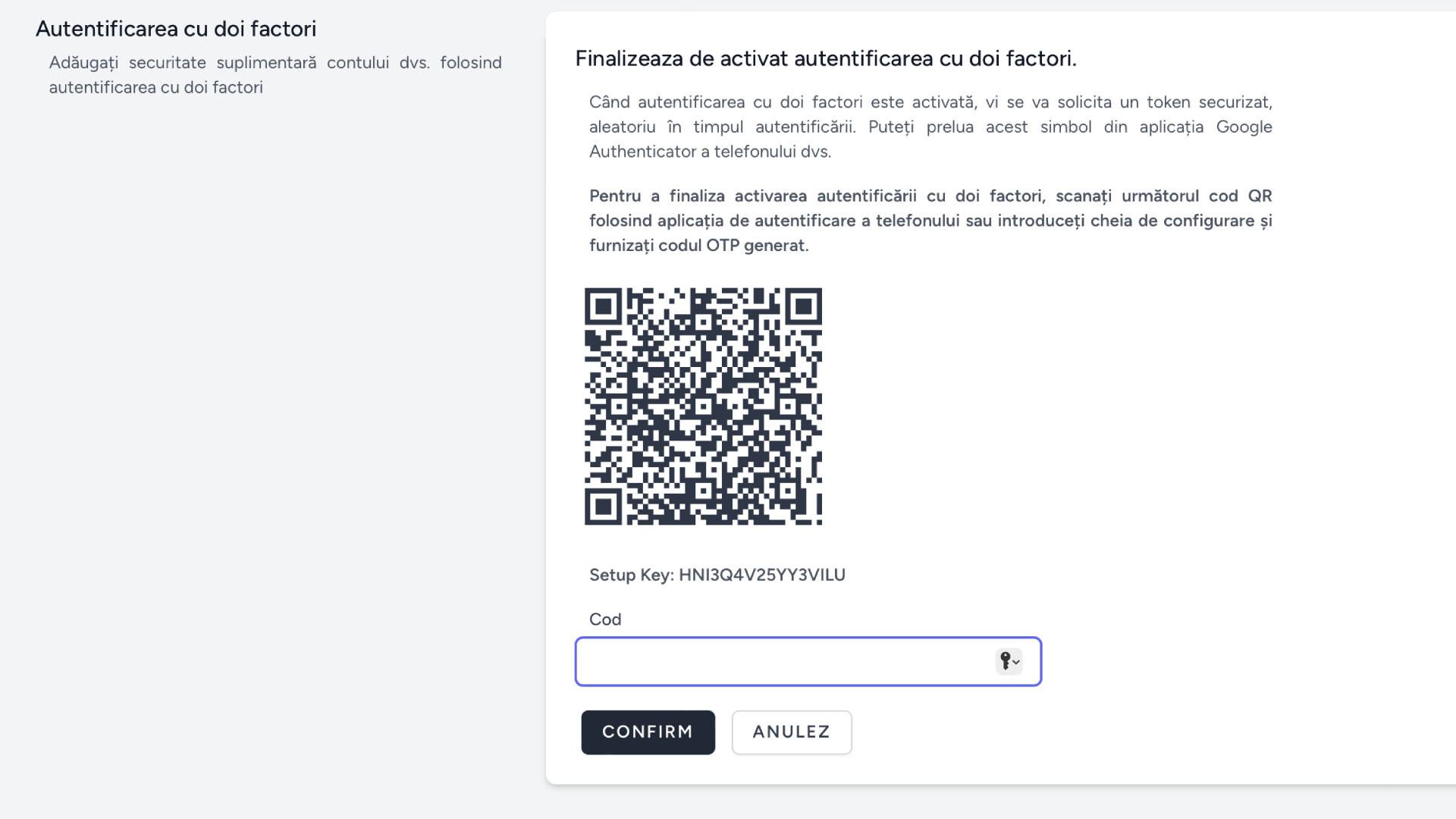
Task: Click the Google Authenticator description text
Action: [x=929, y=127]
